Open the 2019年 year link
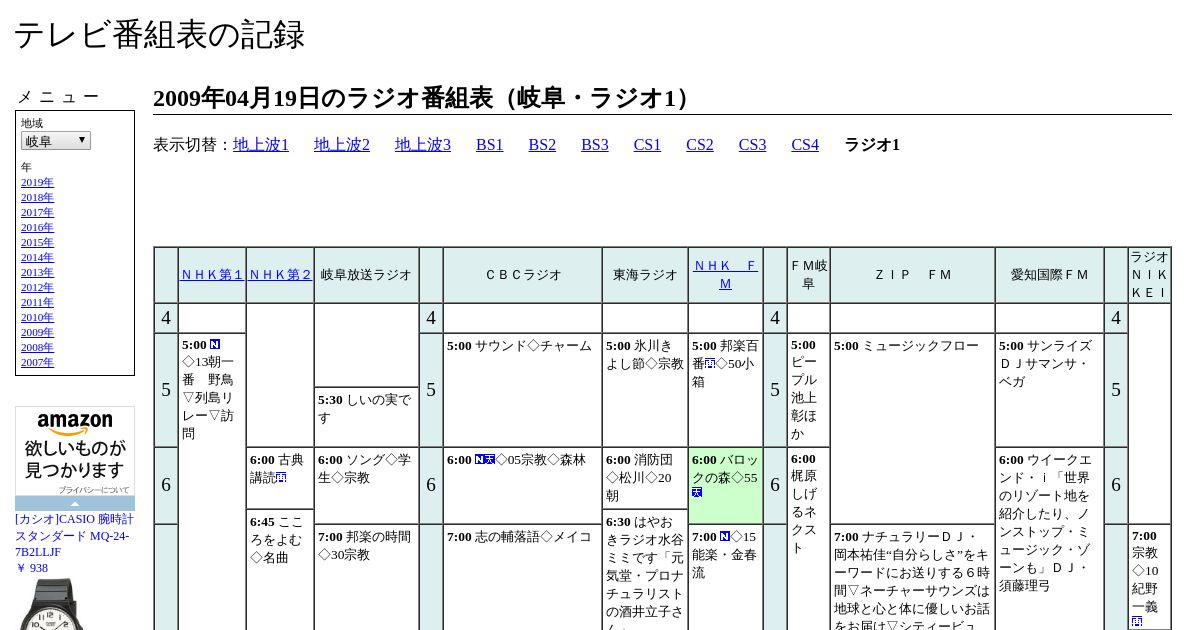Screen dimensions: 1200x630 point(37,182)
